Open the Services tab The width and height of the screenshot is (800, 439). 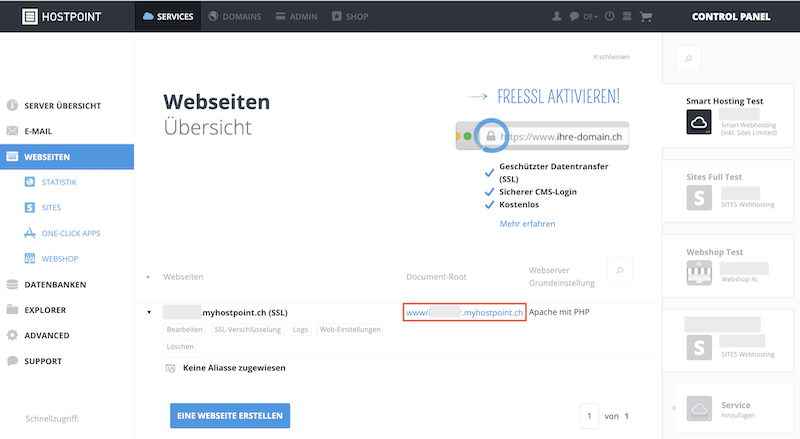[x=168, y=17]
